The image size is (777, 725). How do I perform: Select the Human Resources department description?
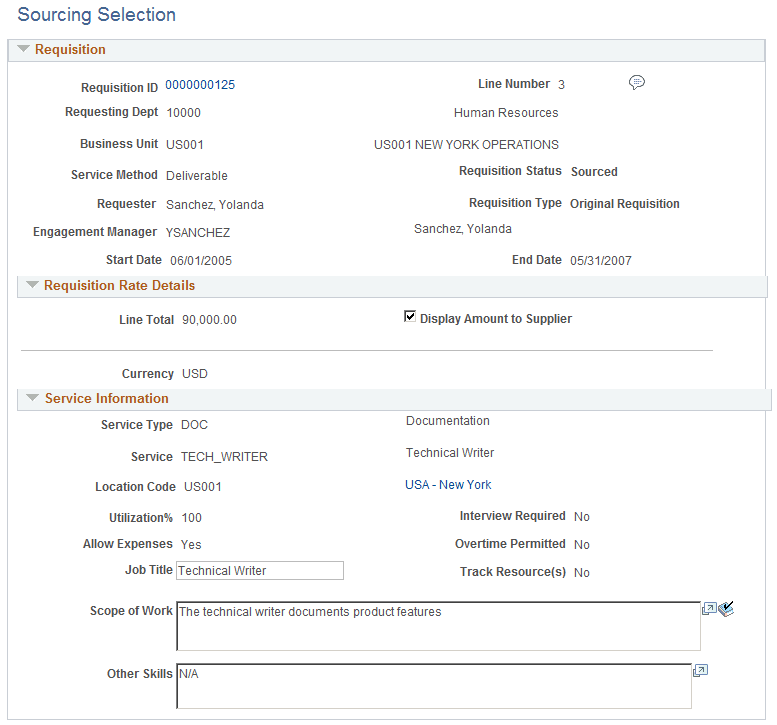click(x=506, y=113)
